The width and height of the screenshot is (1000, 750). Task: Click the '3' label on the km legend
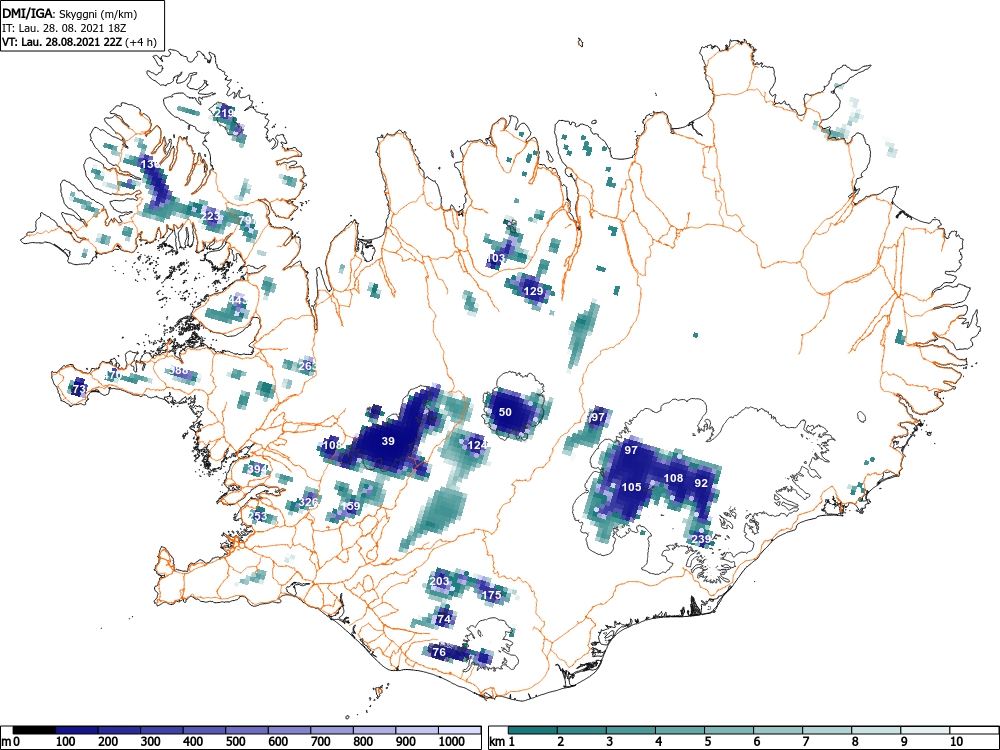(x=610, y=742)
